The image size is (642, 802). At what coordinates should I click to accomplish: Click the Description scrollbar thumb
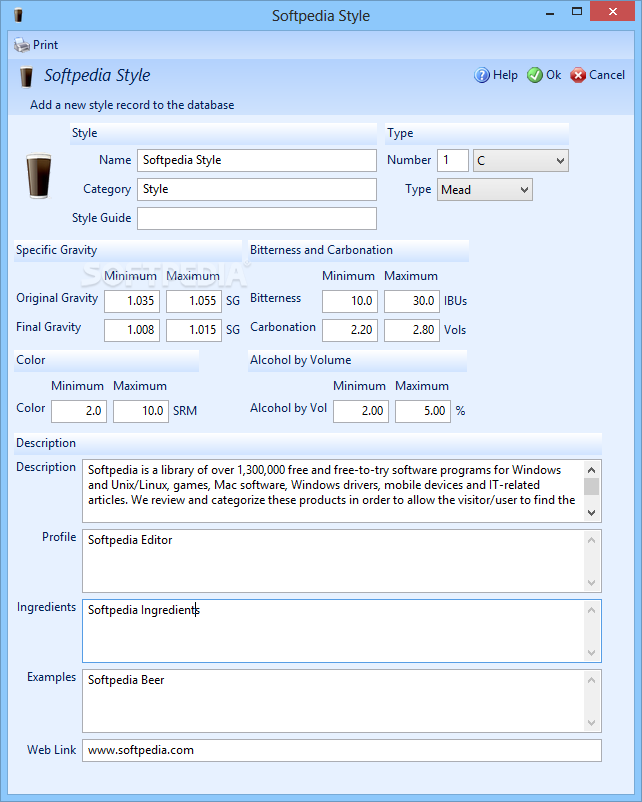592,486
